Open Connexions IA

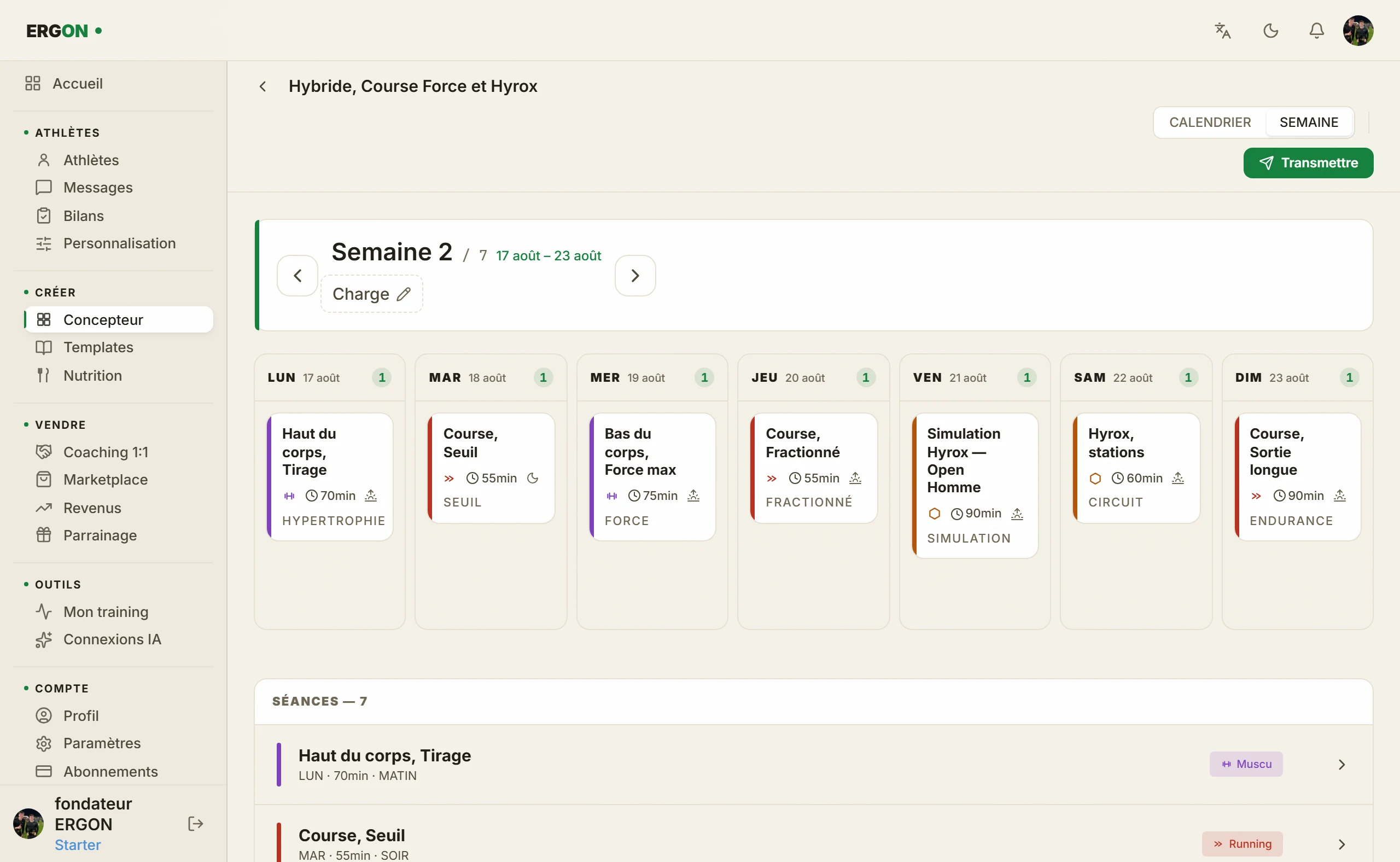point(119,639)
